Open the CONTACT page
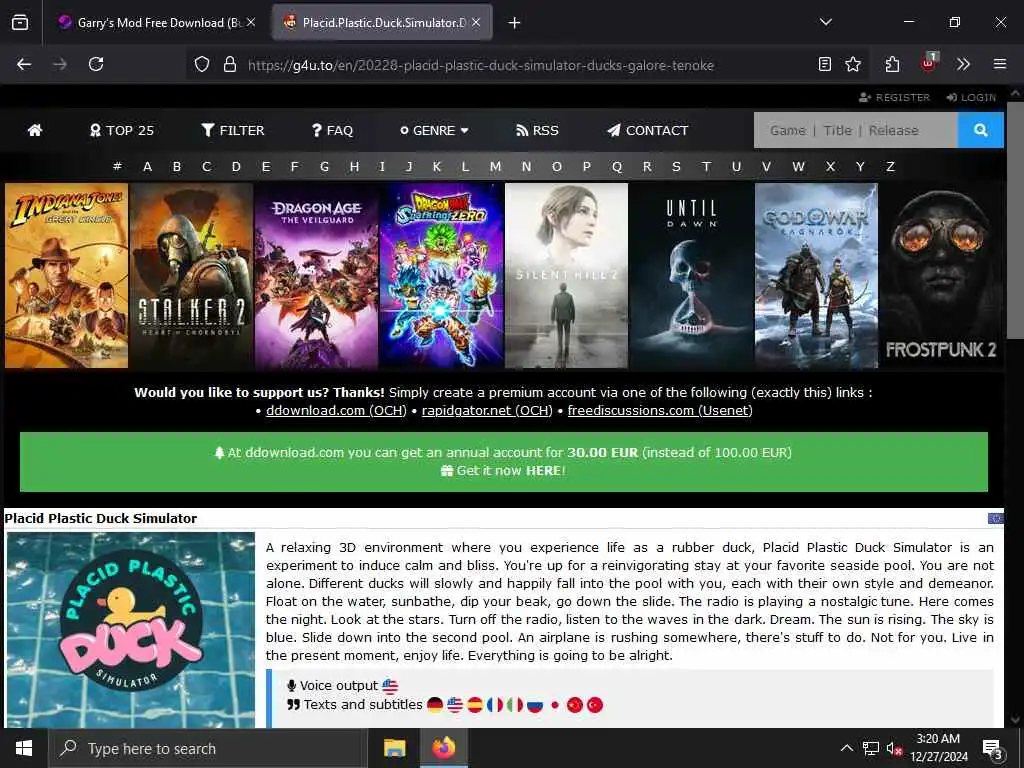The image size is (1024, 768). [x=647, y=130]
